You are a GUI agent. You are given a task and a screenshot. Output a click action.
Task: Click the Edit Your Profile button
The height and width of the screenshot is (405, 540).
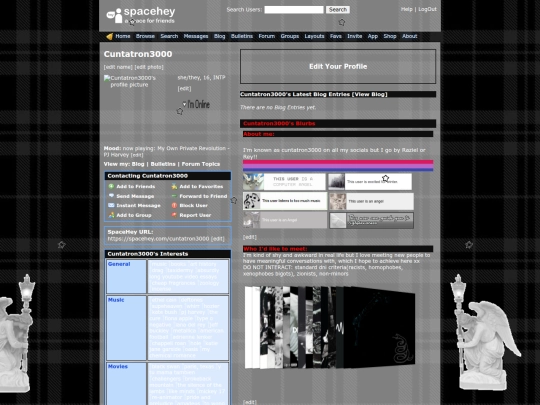tap(338, 66)
